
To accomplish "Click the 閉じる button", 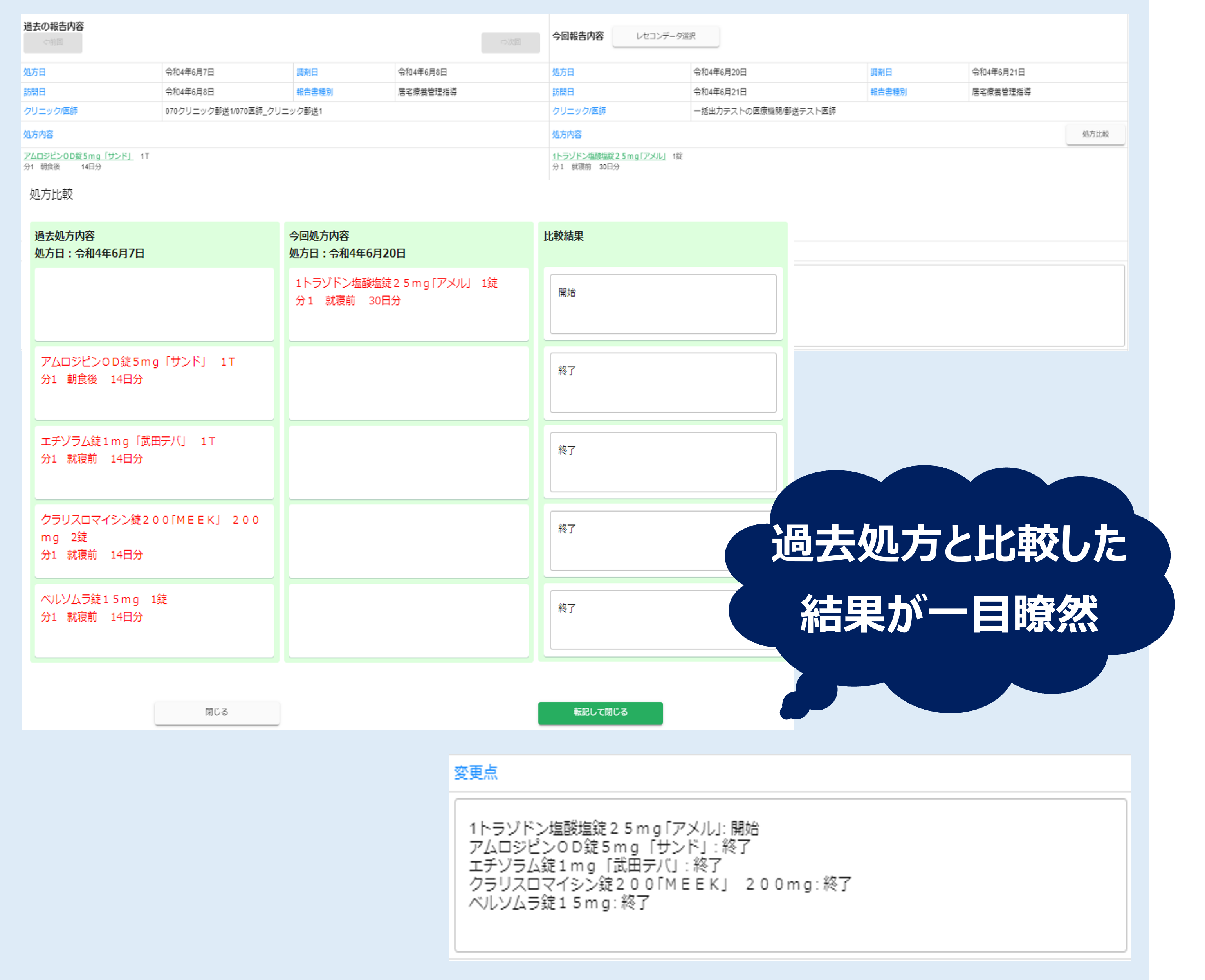I will pyautogui.click(x=217, y=712).
